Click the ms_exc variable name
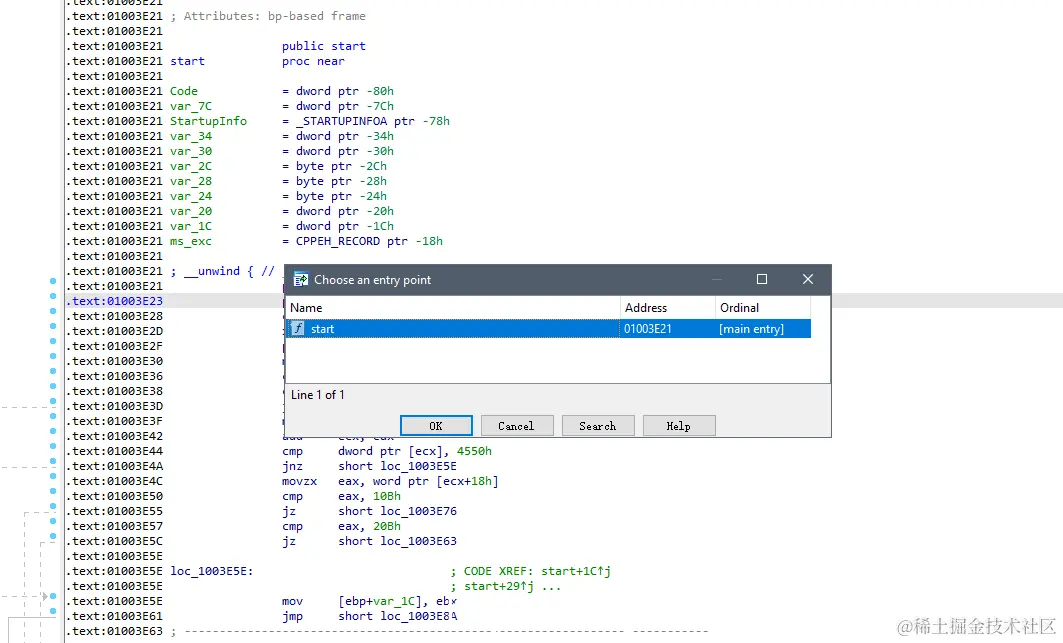This screenshot has height=643, width=1063. click(x=190, y=241)
